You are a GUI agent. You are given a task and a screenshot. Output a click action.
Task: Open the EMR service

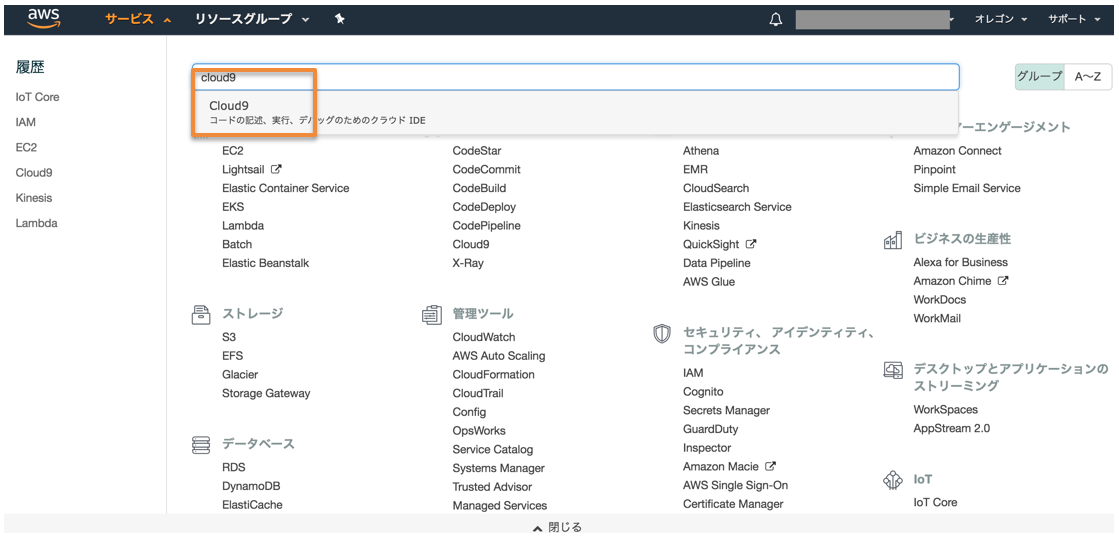(694, 170)
